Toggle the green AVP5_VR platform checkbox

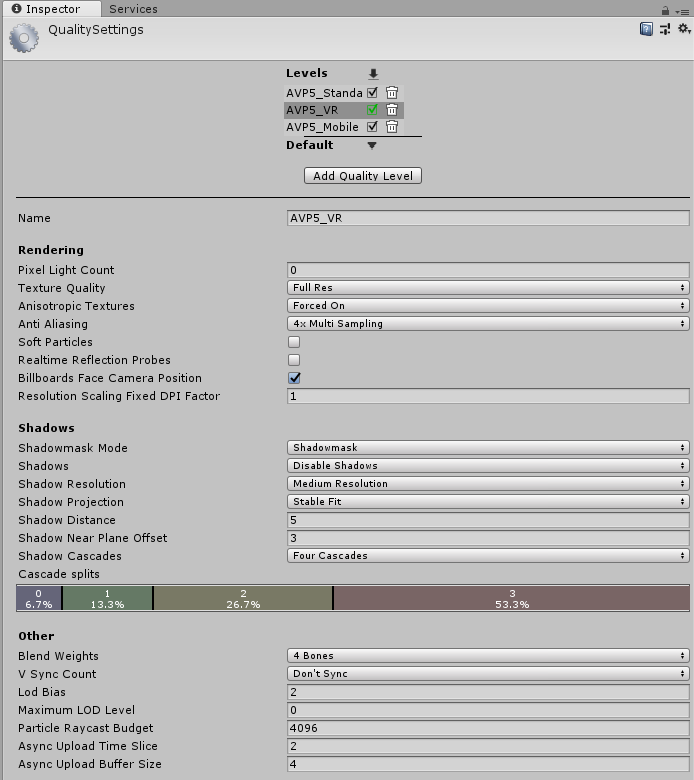(x=372, y=109)
